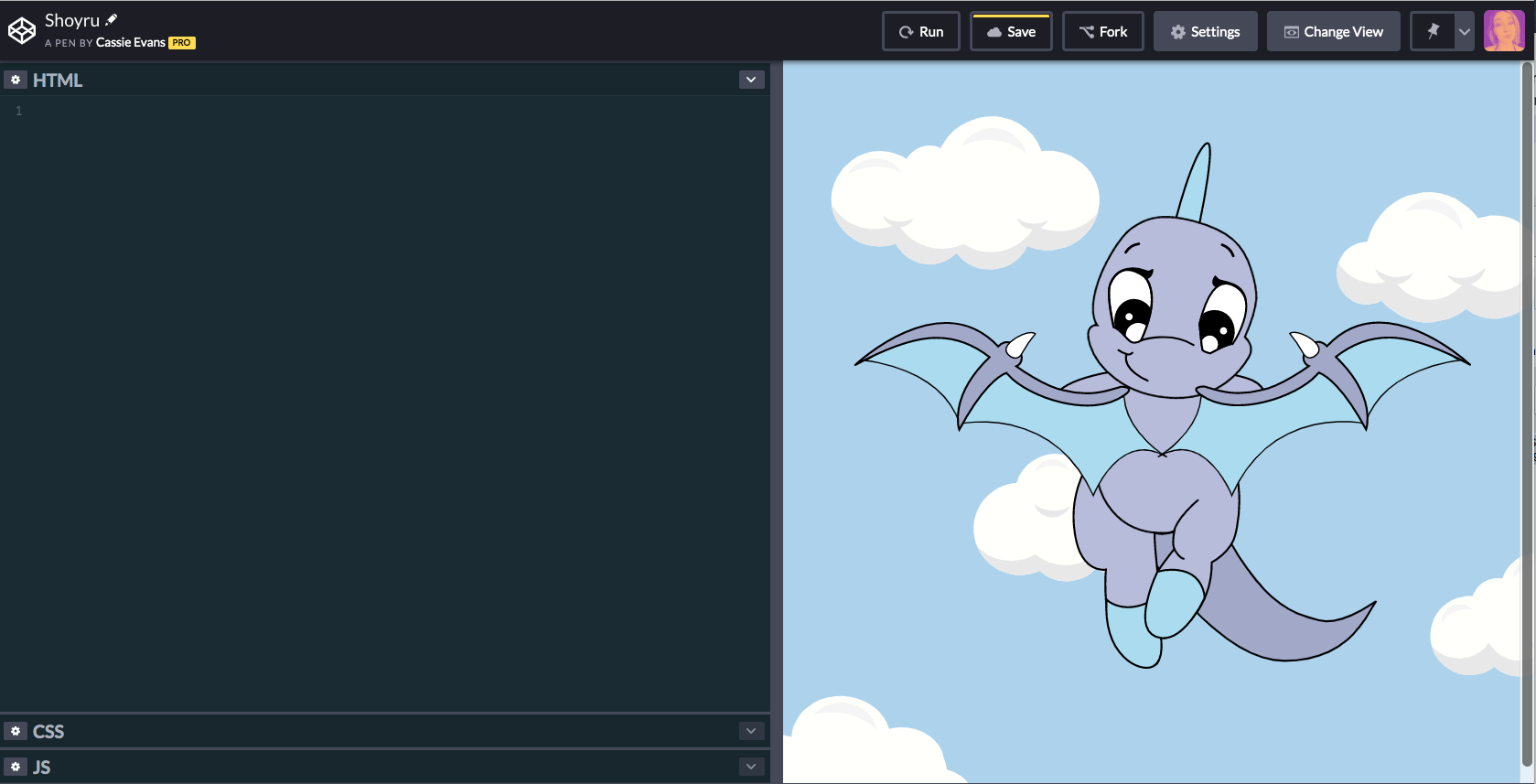Fork this pen

click(1103, 31)
